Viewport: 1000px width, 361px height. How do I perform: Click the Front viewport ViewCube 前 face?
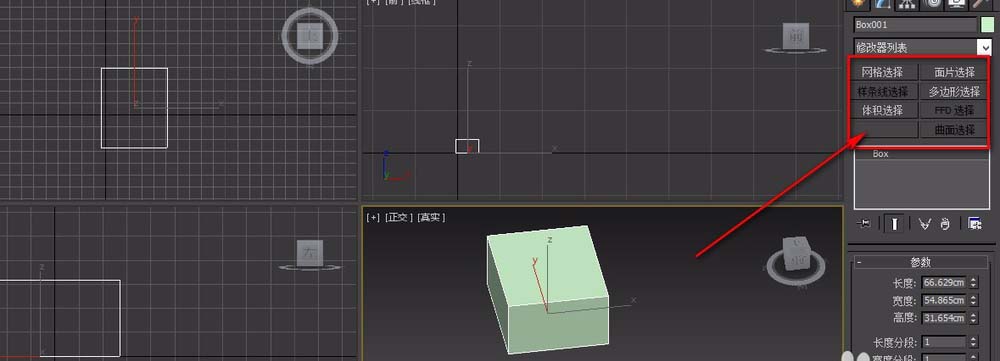tap(796, 35)
